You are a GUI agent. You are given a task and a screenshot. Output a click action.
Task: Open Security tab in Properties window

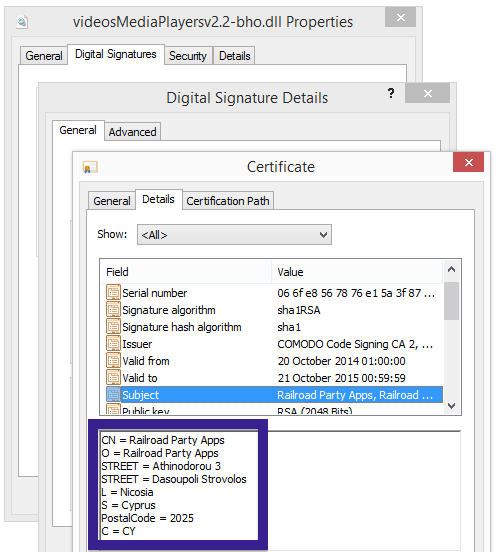(188, 56)
